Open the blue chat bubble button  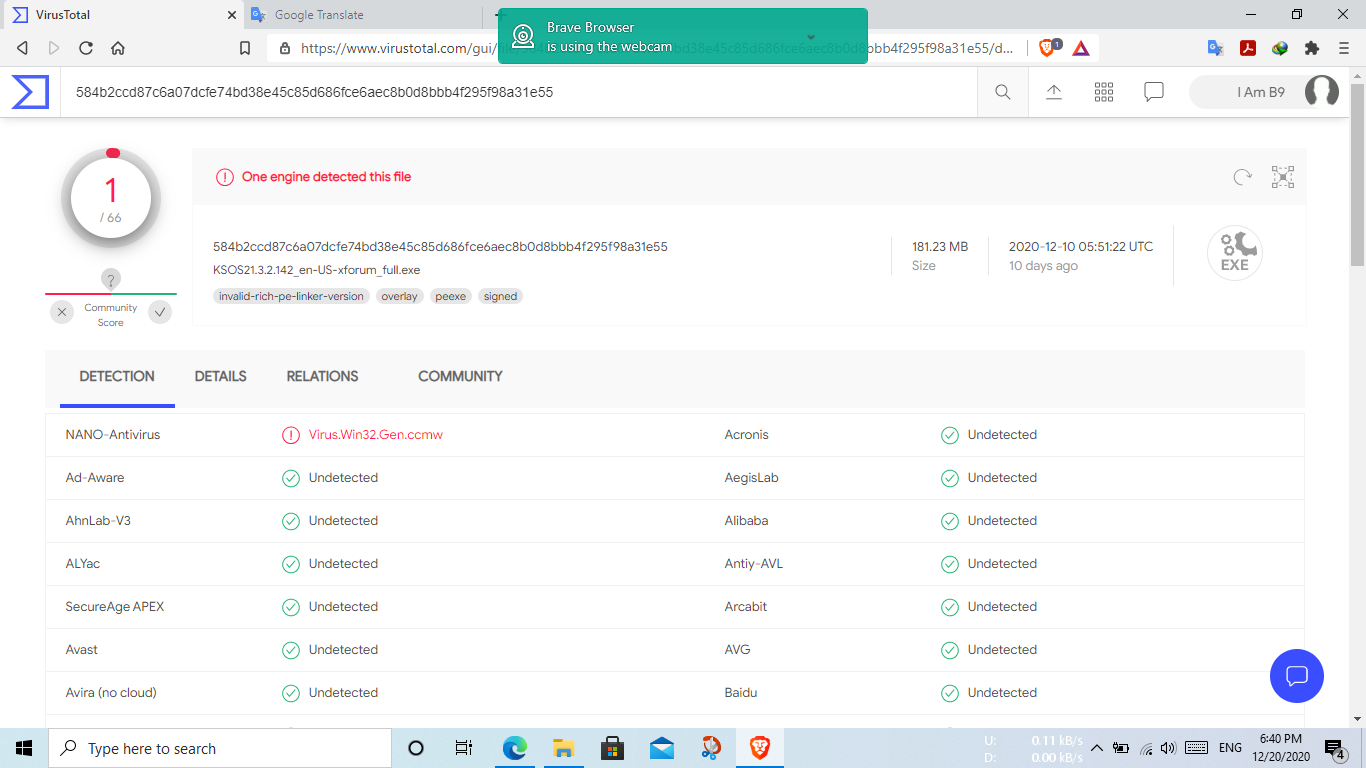click(1297, 676)
